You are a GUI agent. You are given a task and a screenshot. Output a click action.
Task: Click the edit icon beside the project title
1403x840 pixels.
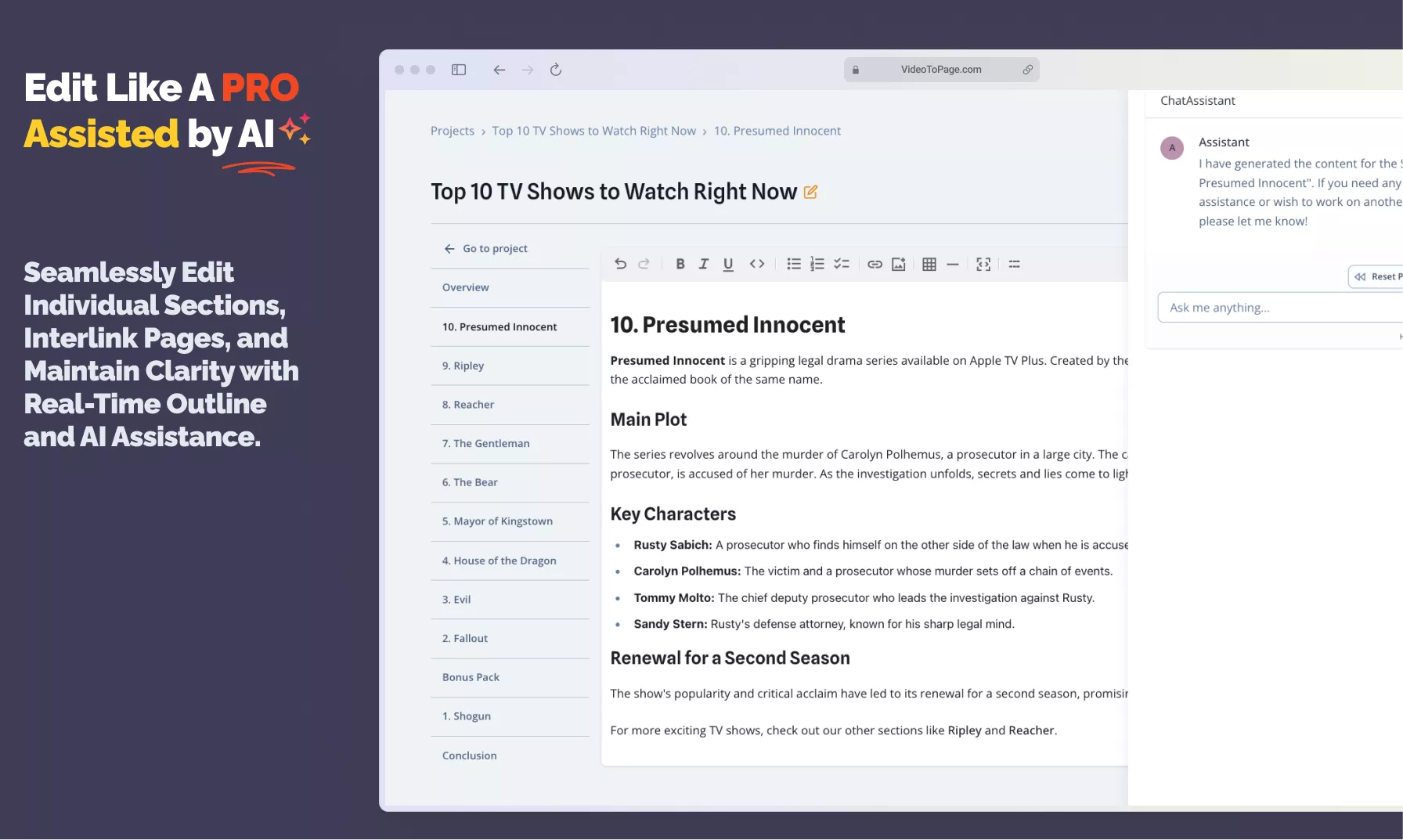(810, 192)
